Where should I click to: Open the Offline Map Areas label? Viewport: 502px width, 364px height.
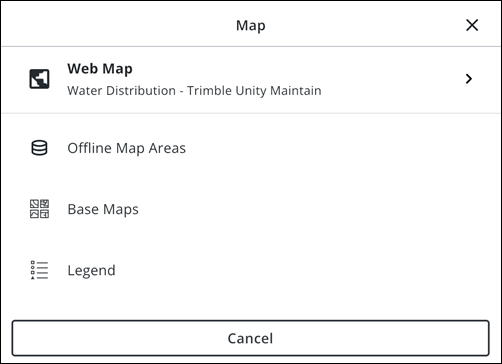[x=126, y=148]
